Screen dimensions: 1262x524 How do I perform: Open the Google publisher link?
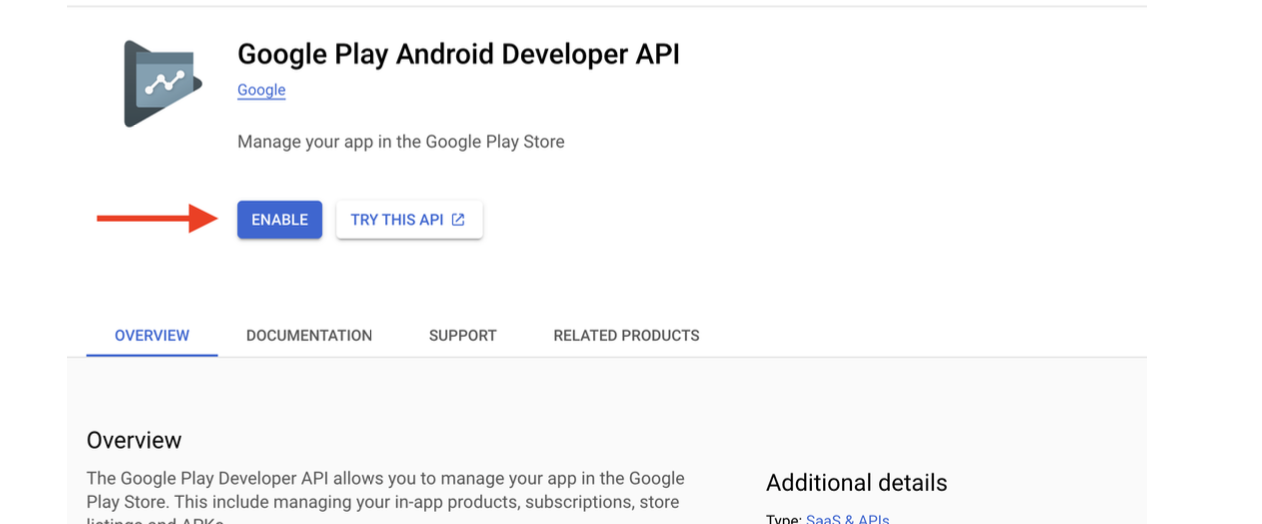261,90
